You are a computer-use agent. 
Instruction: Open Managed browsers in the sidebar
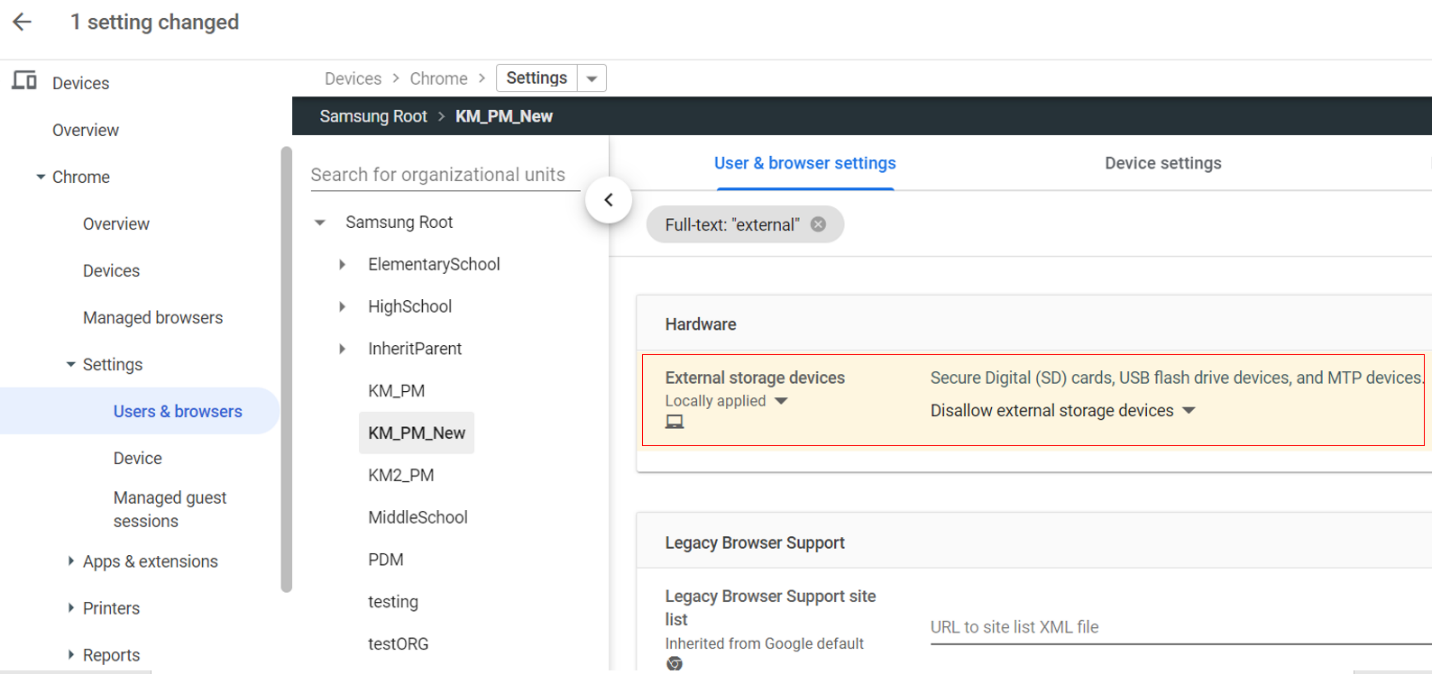pyautogui.click(x=152, y=318)
